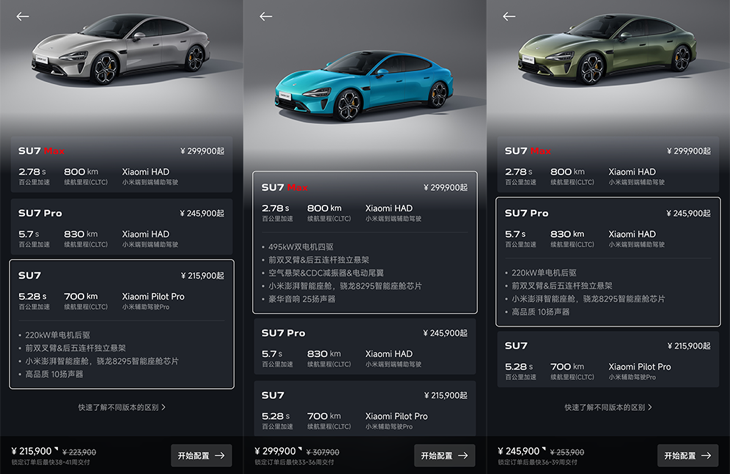Image resolution: width=730 pixels, height=474 pixels.
Task: Select the expanded SU7 card on gray car screen
Action: pos(122,324)
